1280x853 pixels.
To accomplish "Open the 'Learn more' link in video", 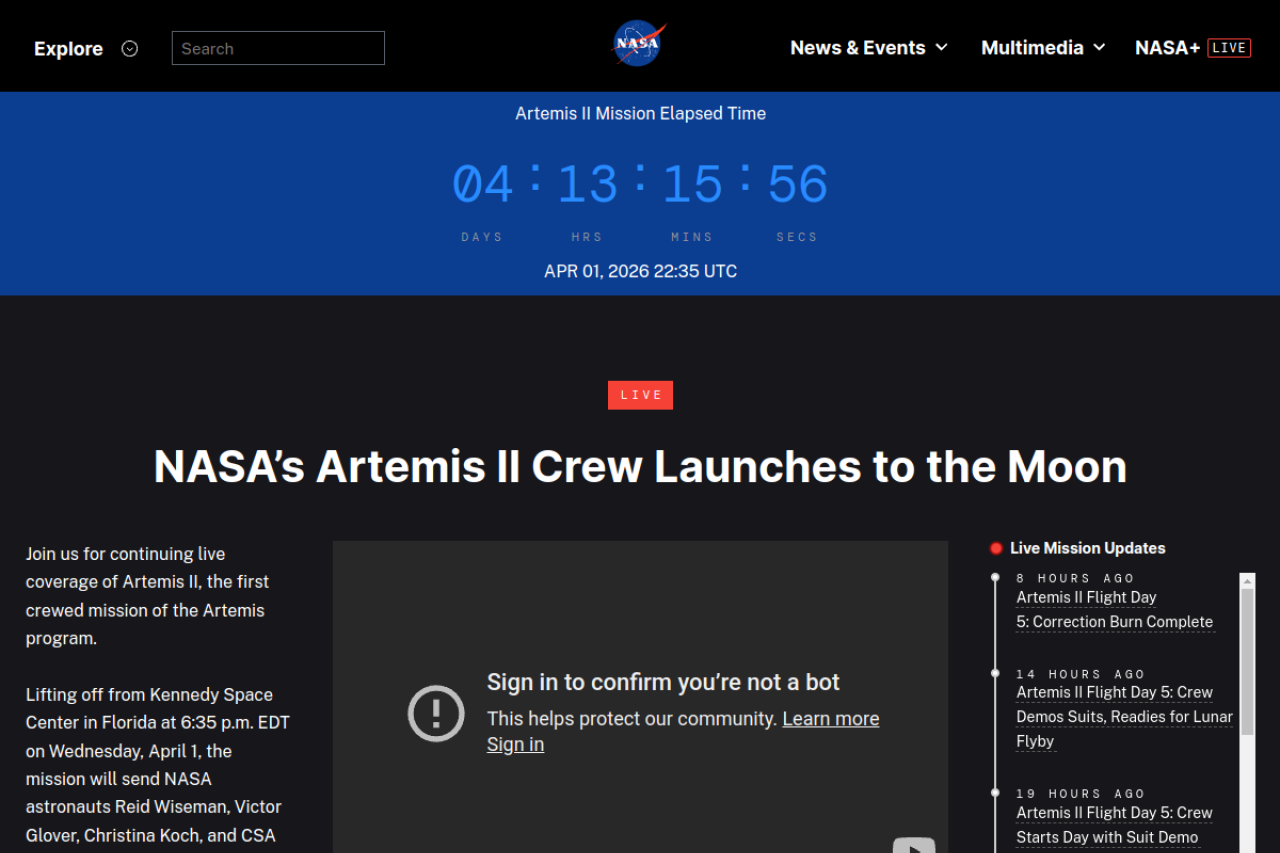I will coord(830,719).
